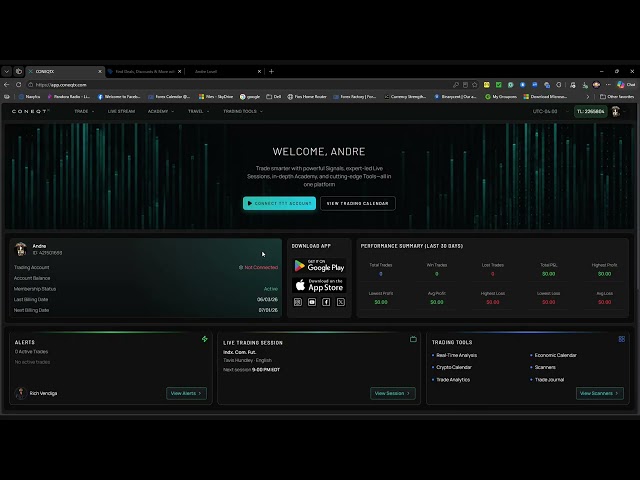
Task: Open the Google Play download badge
Action: point(319,266)
